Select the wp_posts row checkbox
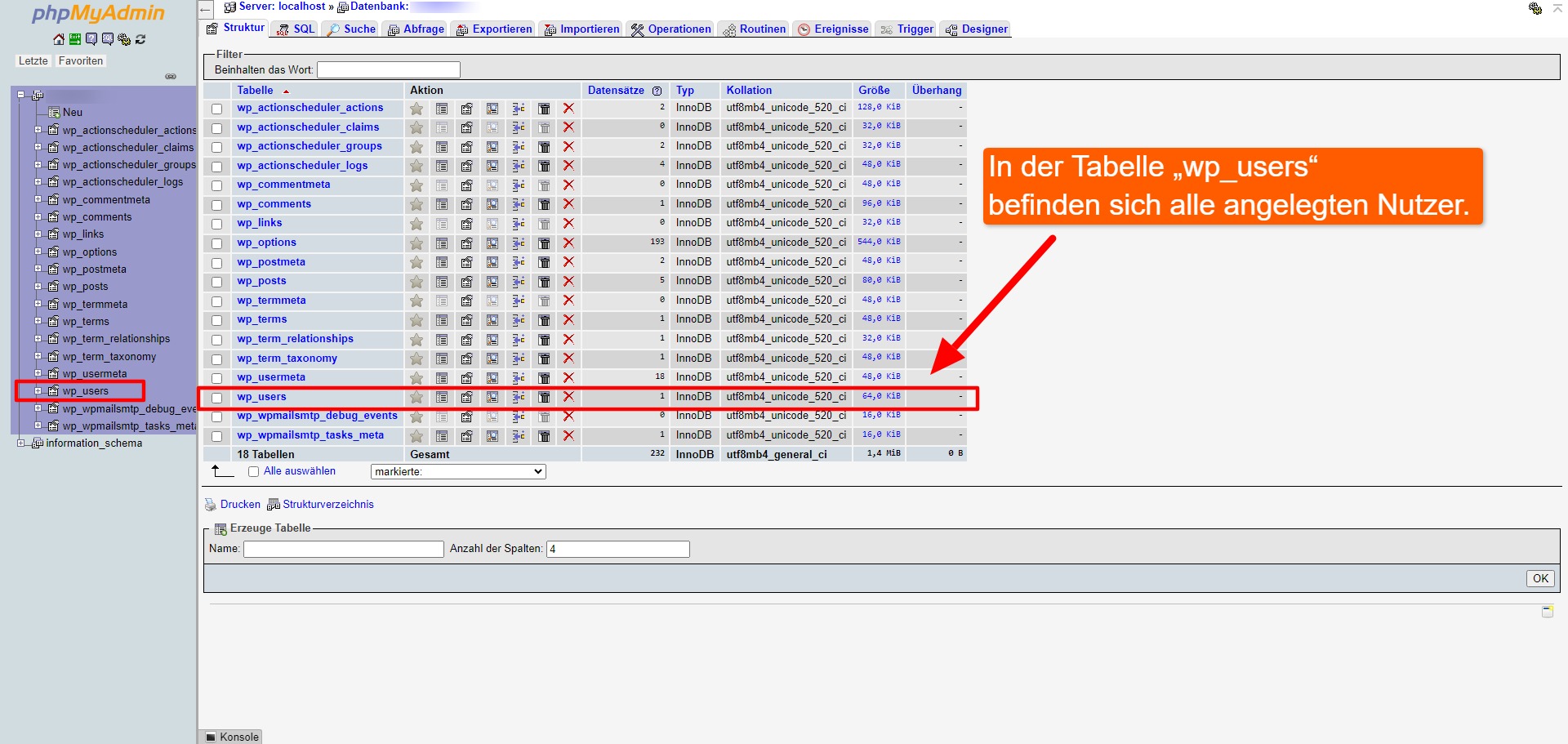1568x744 pixels. 217,282
